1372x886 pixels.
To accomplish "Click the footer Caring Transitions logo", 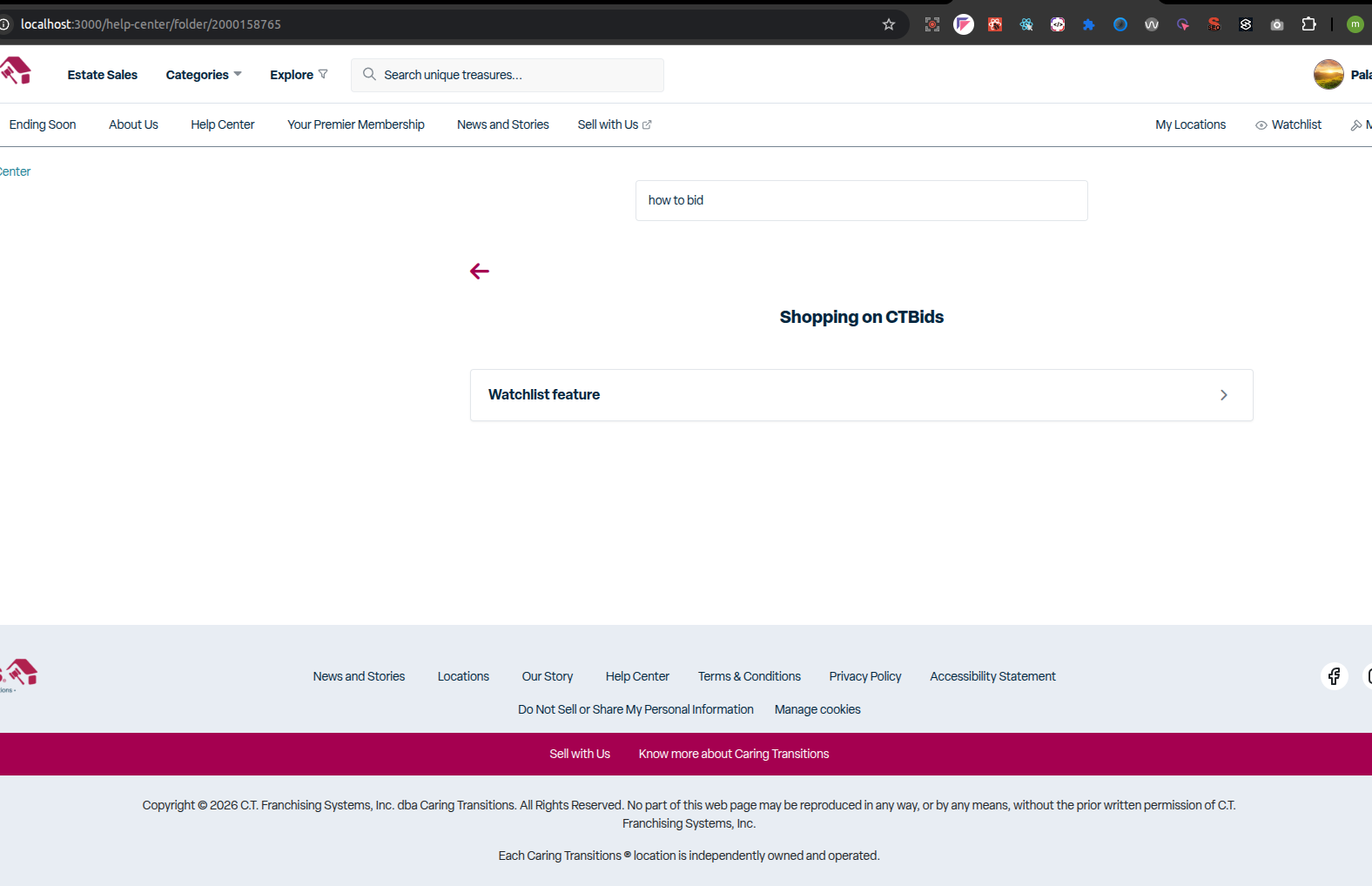I will (19, 675).
